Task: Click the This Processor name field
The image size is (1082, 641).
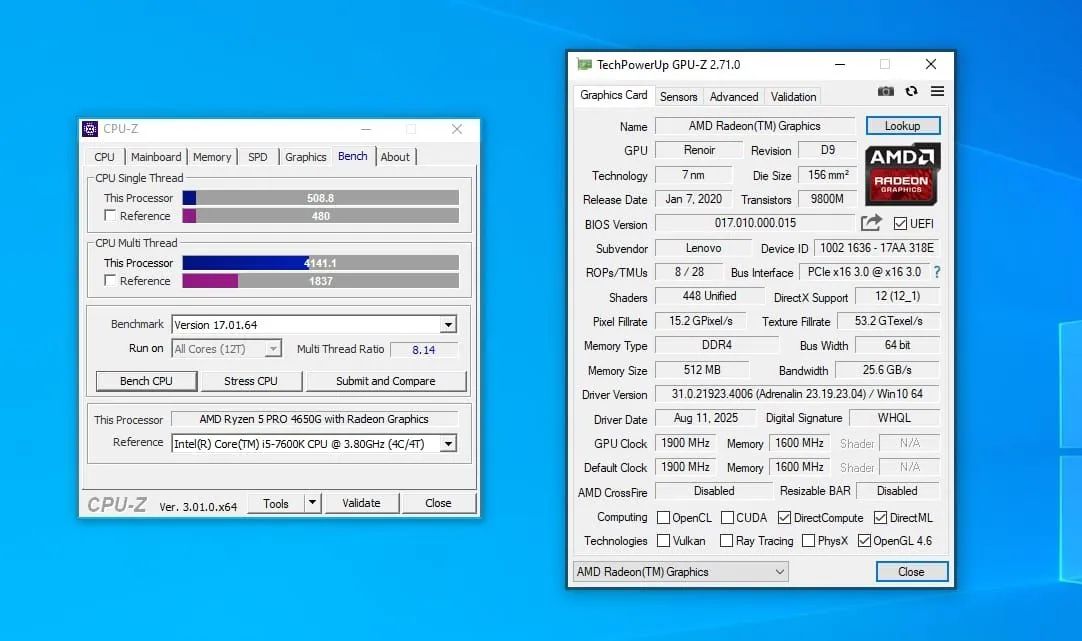Action: [314, 419]
